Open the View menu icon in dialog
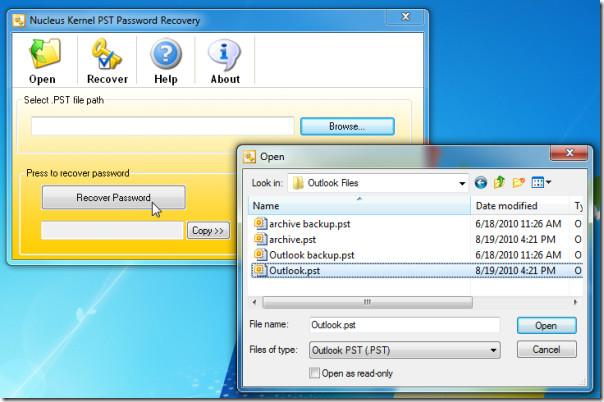This screenshot has width=604, height=402. click(541, 182)
